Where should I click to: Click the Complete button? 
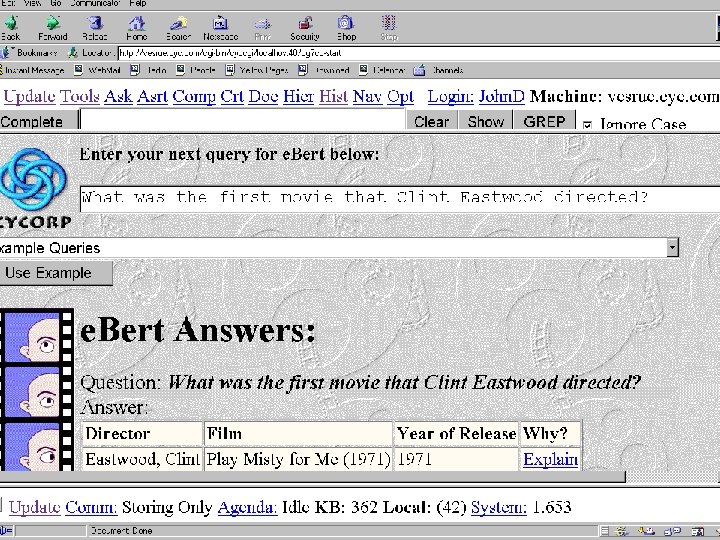39,122
